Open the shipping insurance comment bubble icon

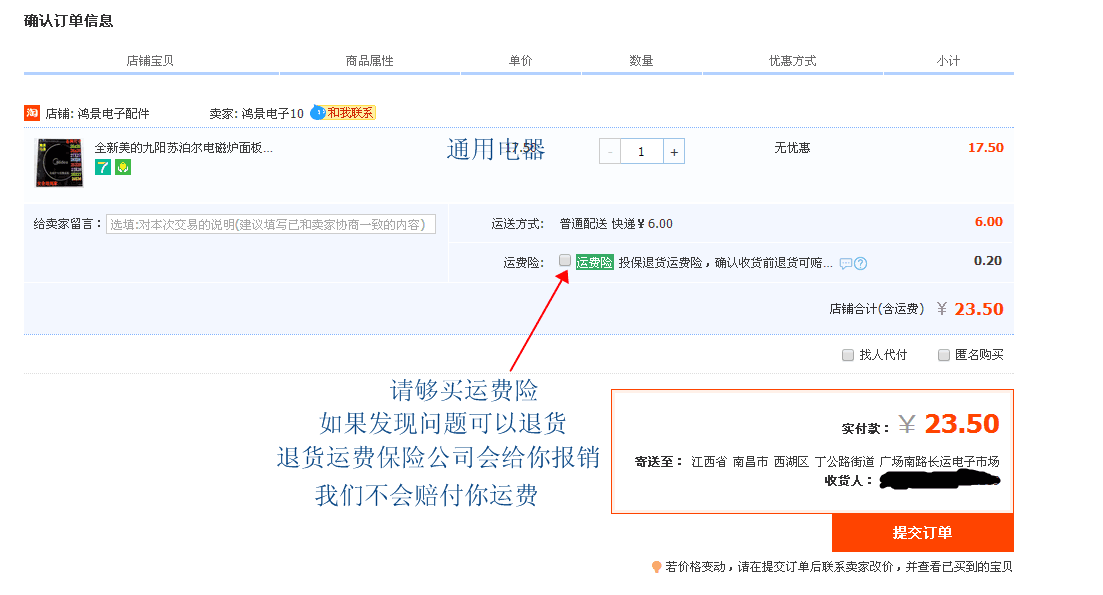coord(846,264)
